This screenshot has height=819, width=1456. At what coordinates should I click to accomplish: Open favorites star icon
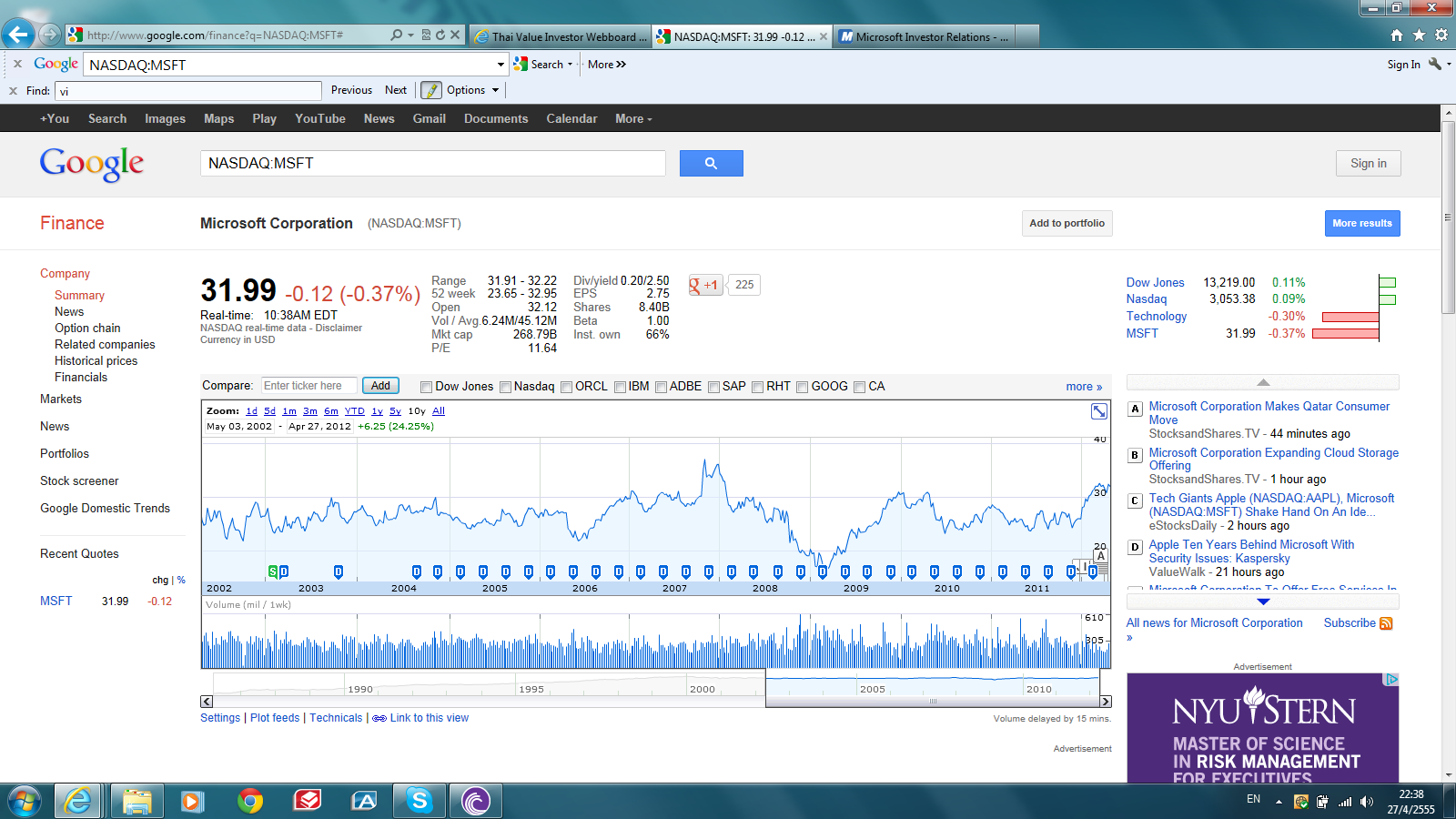[1419, 35]
